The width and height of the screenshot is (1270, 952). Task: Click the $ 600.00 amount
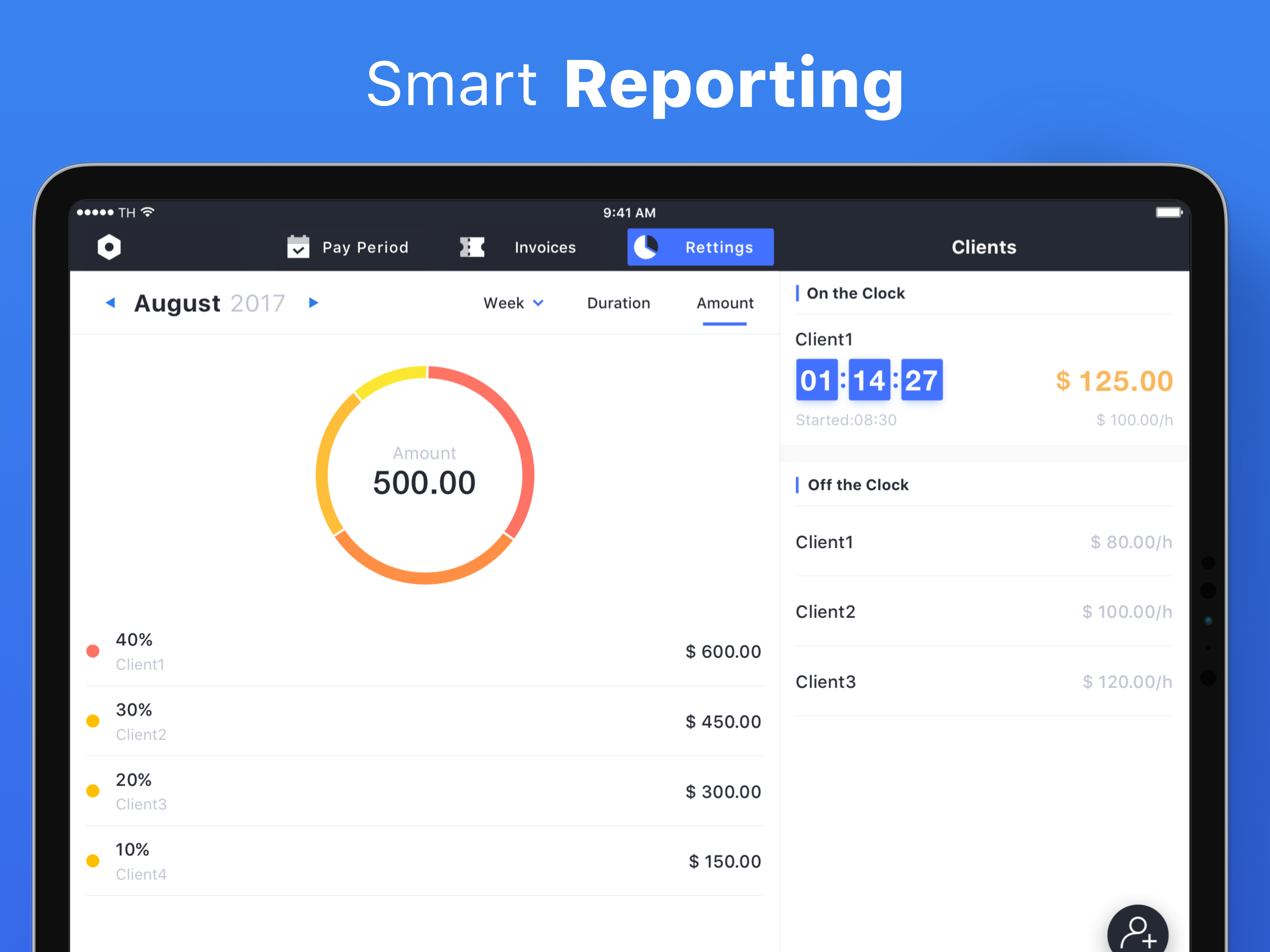click(723, 652)
